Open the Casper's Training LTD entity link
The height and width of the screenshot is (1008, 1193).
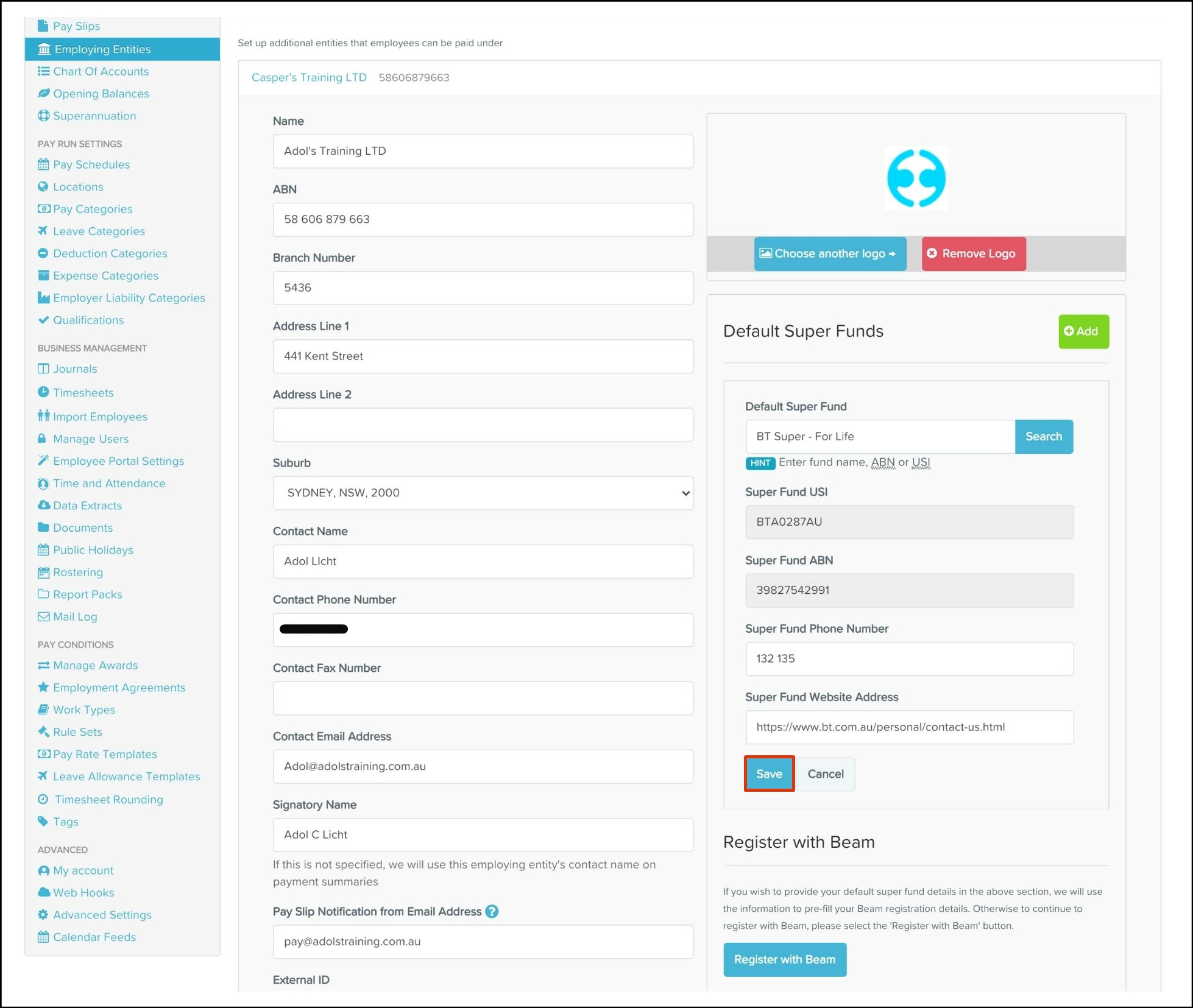point(309,77)
